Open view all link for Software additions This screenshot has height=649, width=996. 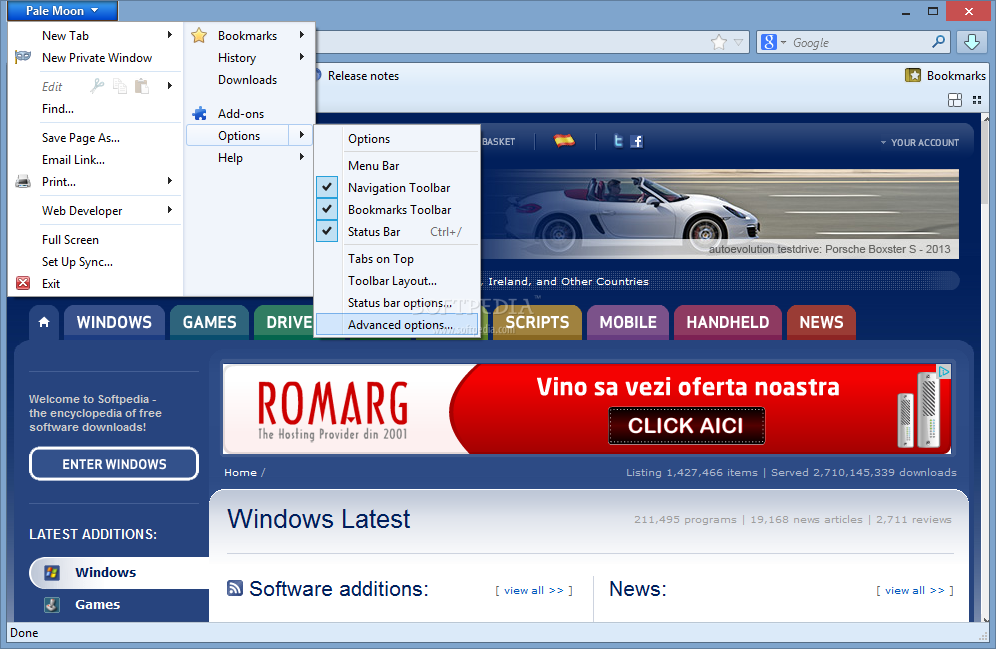[534, 591]
